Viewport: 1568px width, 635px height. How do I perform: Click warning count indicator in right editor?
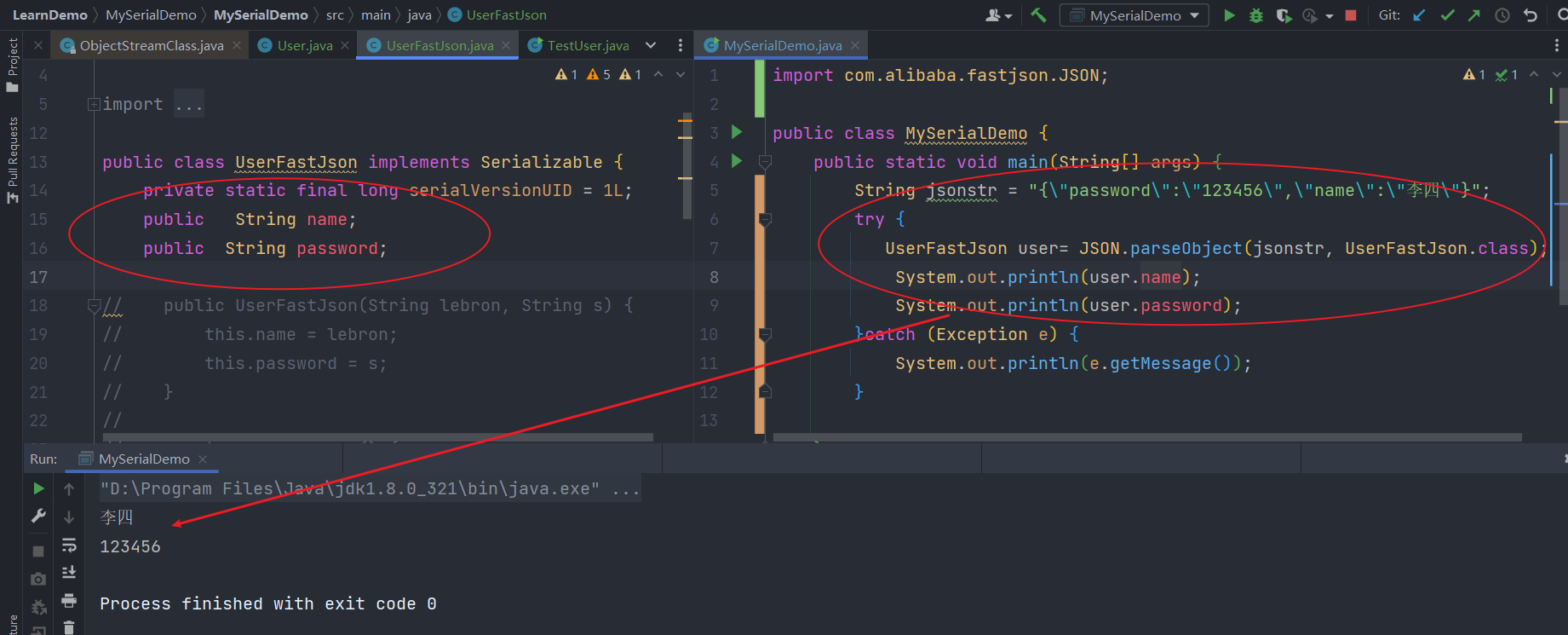(1473, 75)
